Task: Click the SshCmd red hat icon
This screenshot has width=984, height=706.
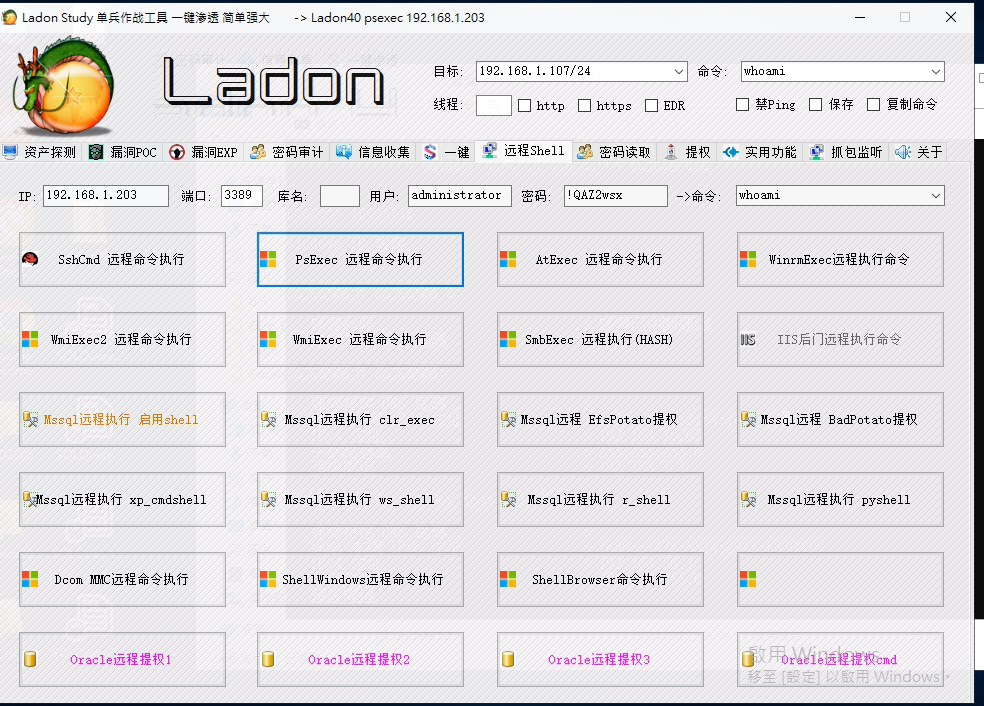Action: (30, 259)
